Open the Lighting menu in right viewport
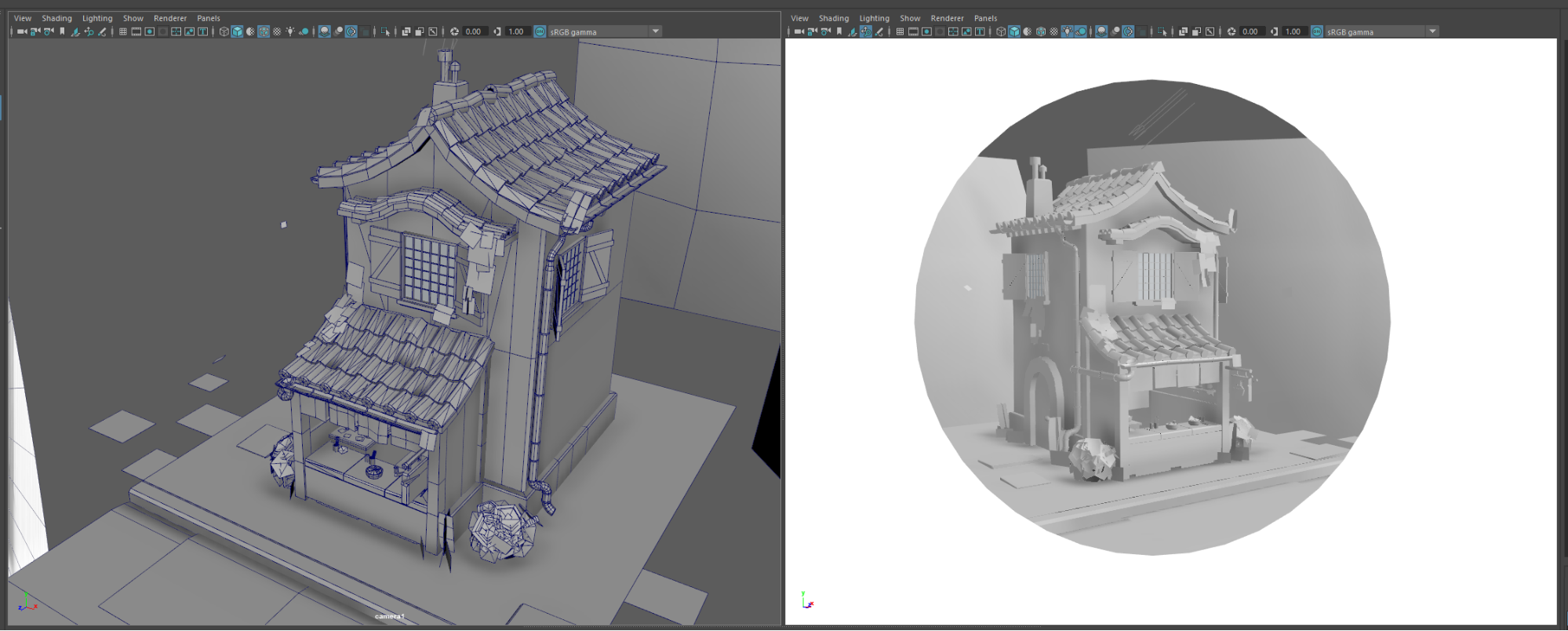The height and width of the screenshot is (631, 1568). [874, 18]
